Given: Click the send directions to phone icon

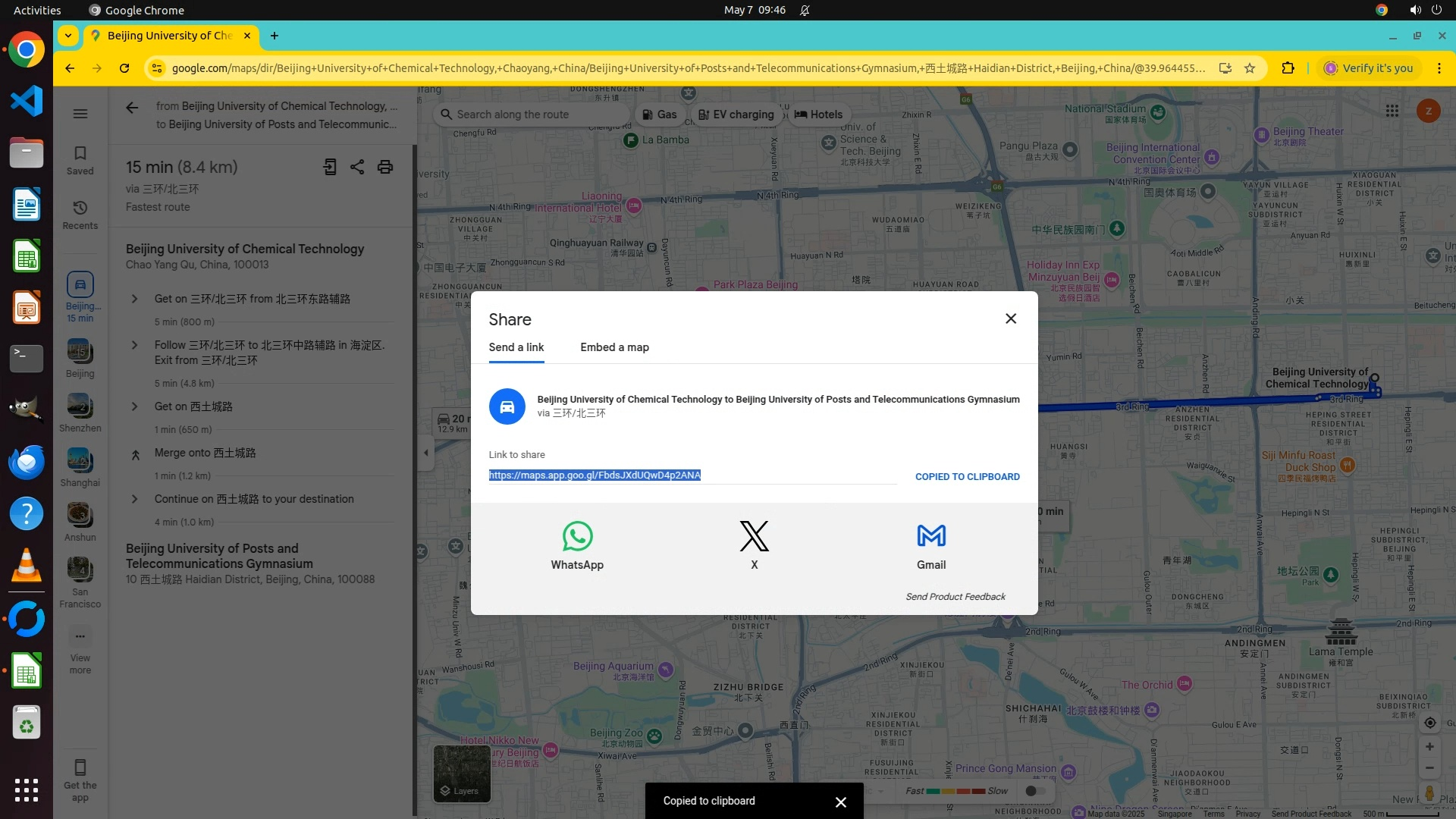Looking at the screenshot, I should [x=330, y=168].
